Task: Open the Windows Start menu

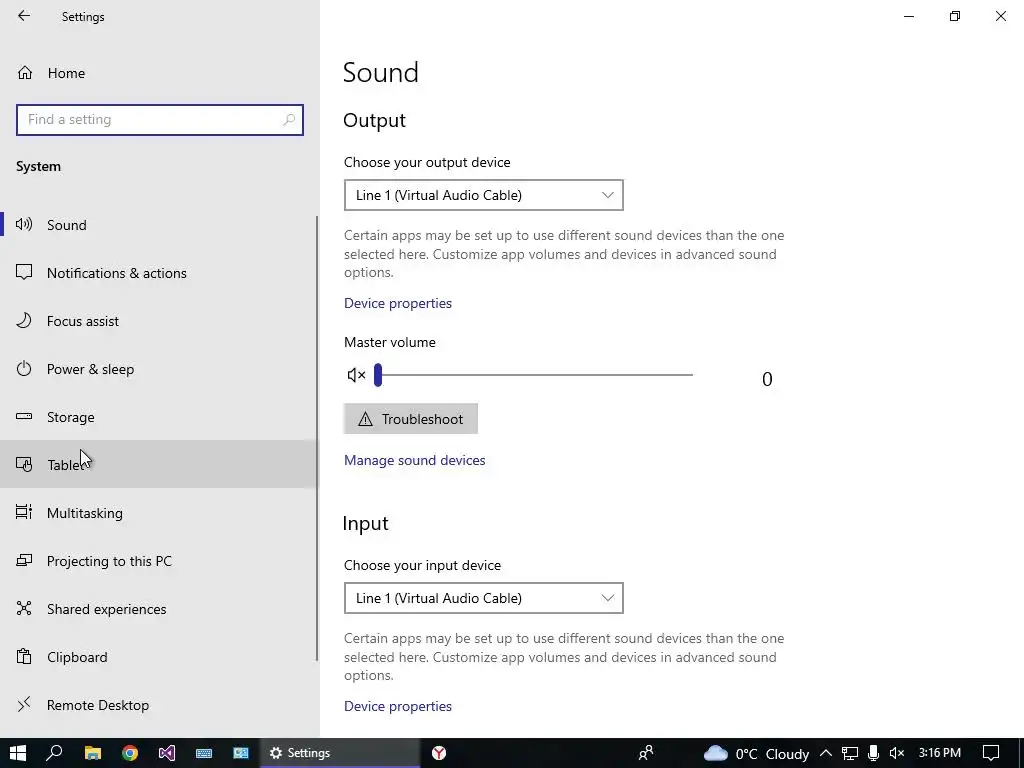Action: pyautogui.click(x=18, y=753)
